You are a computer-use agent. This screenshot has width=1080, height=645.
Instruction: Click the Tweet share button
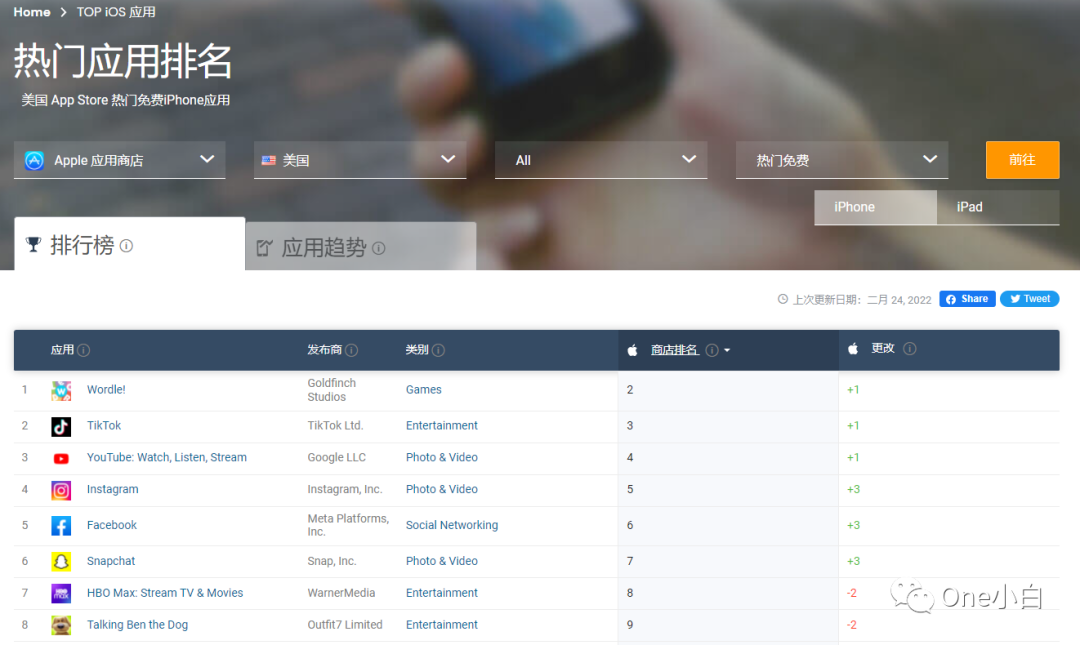pyautogui.click(x=1029, y=298)
